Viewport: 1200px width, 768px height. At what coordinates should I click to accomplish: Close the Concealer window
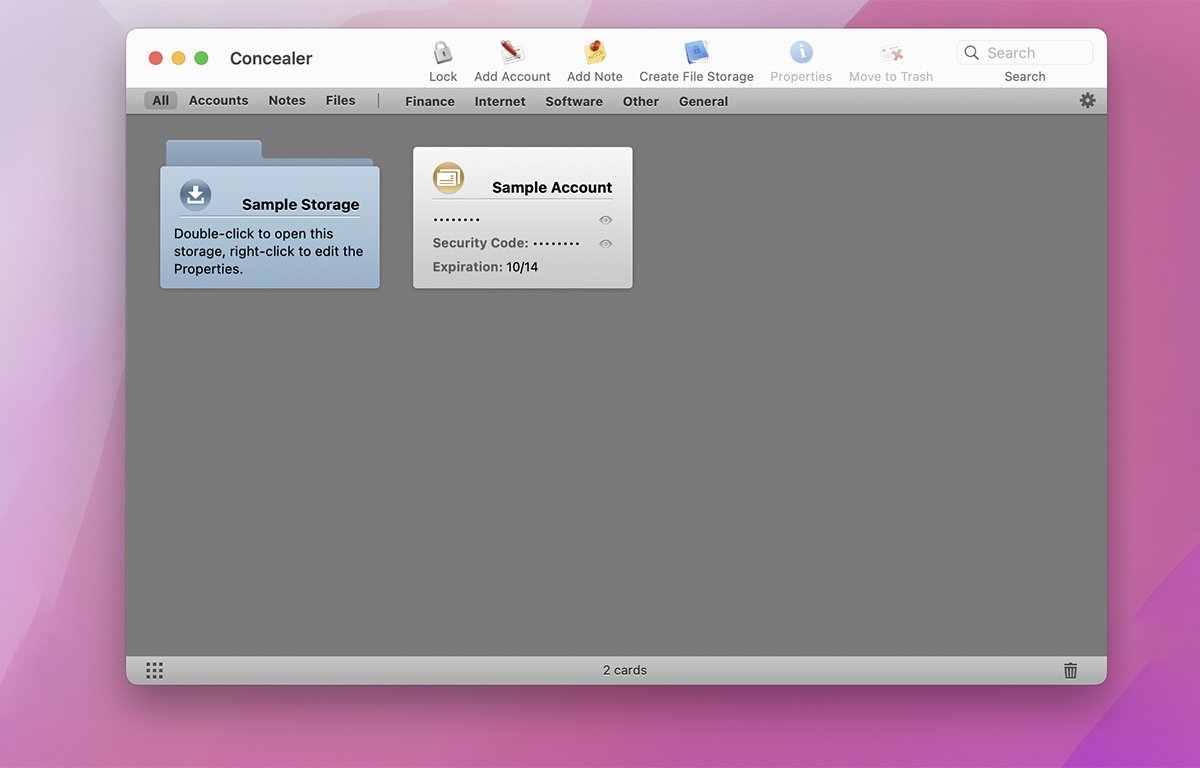(155, 58)
